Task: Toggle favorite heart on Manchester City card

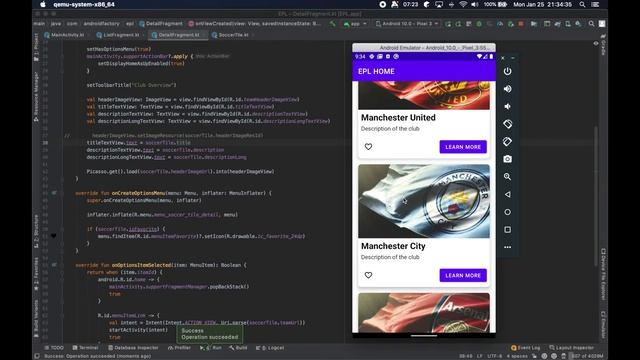Action: pyautogui.click(x=368, y=275)
